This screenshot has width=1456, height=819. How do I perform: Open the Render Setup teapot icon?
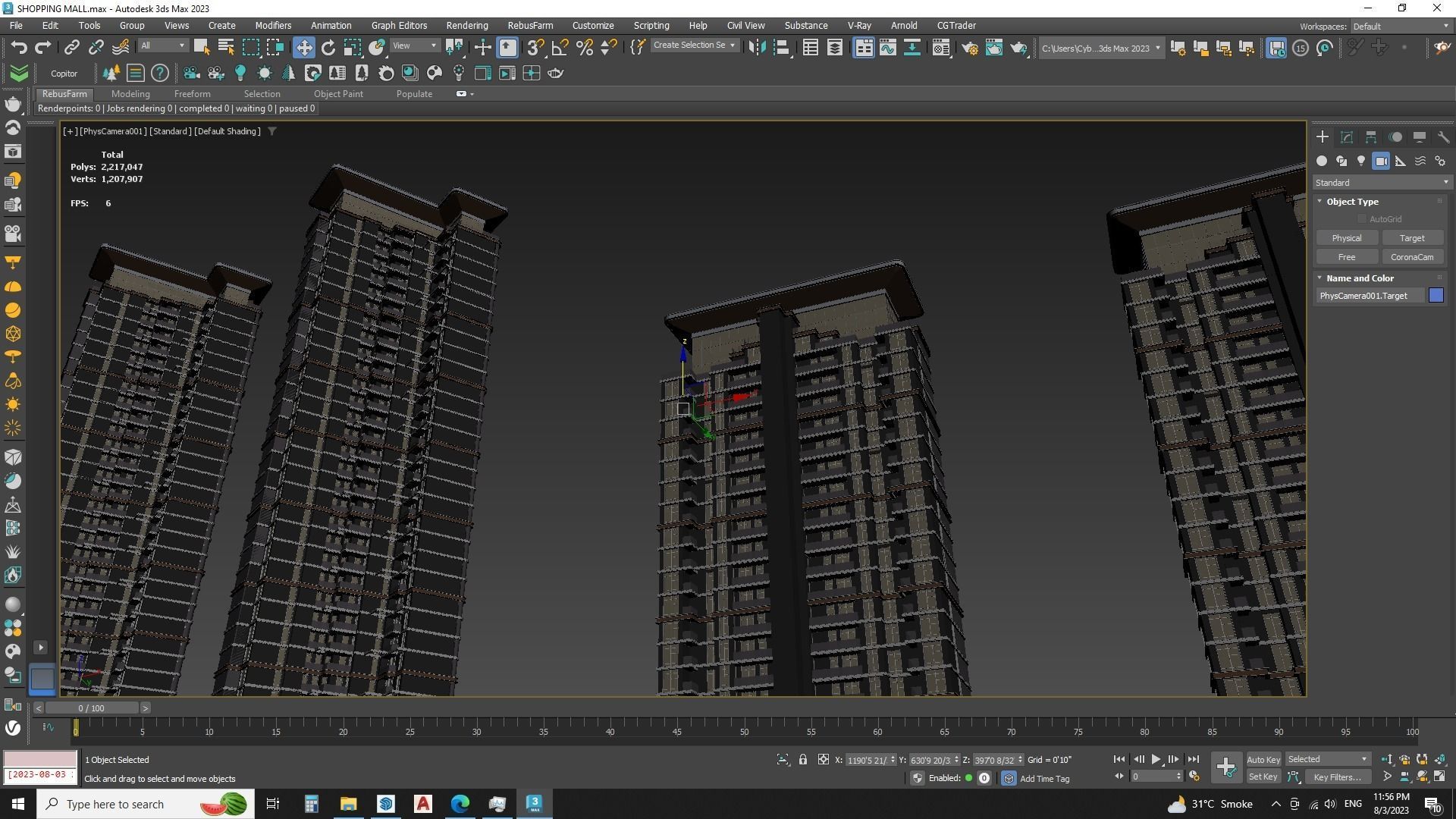970,48
